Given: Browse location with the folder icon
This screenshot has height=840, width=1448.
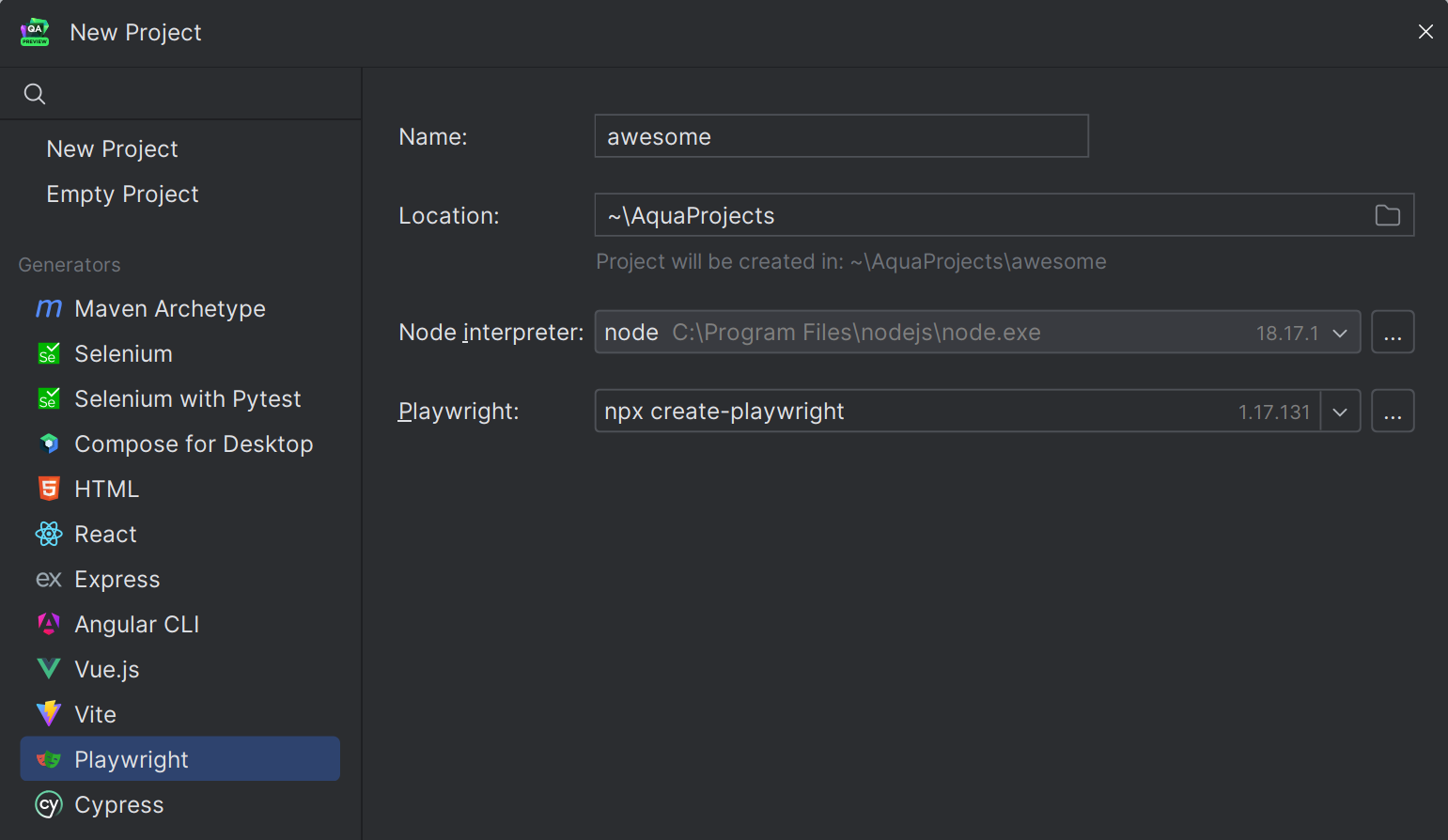Looking at the screenshot, I should (x=1387, y=215).
